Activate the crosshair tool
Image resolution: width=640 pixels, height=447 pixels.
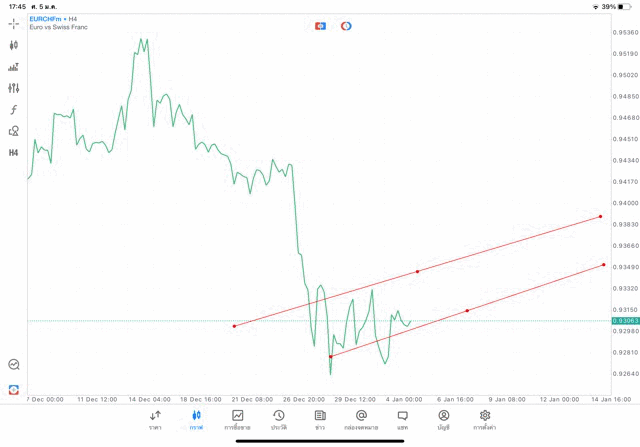pos(14,23)
